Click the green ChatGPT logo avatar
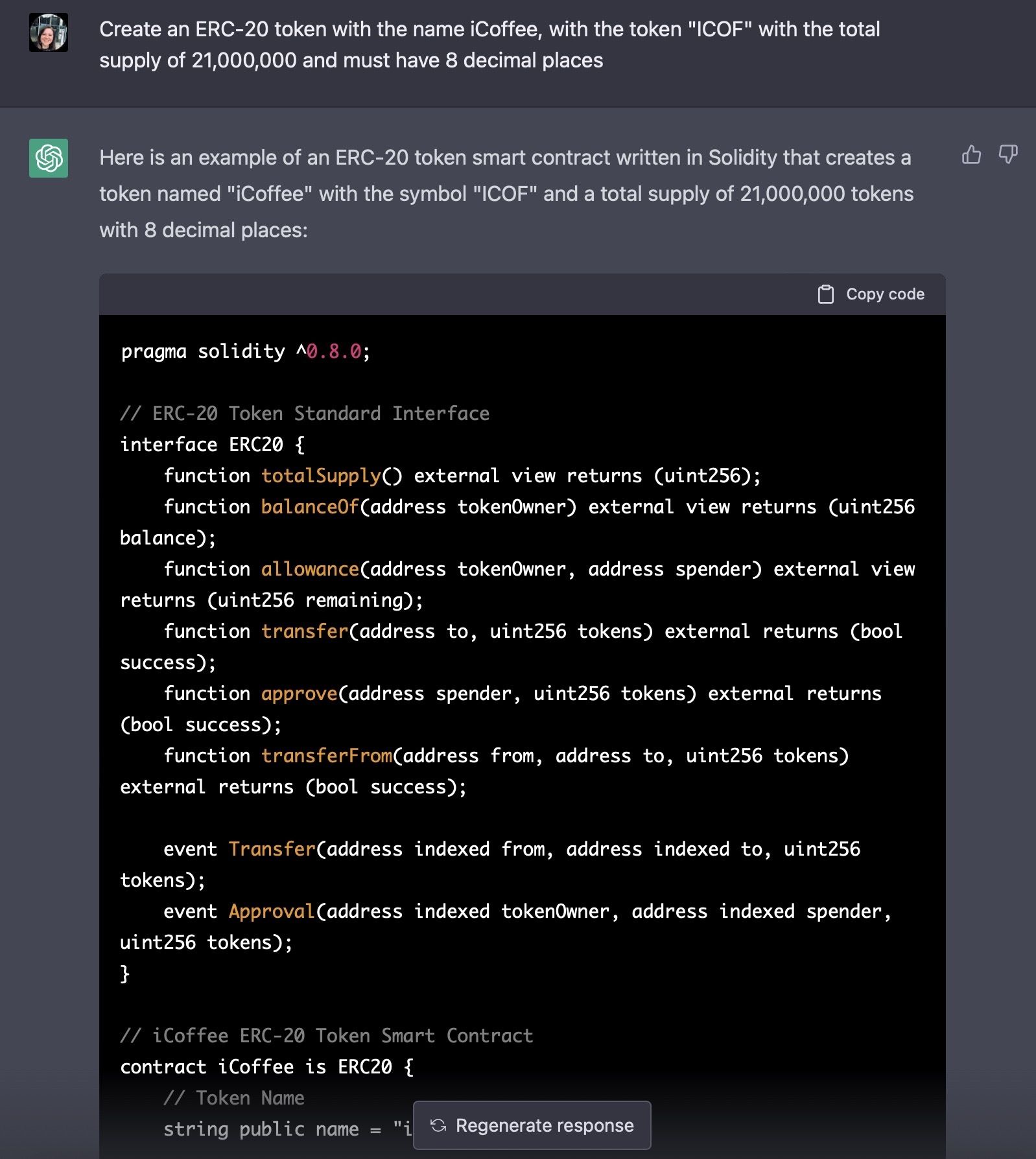The height and width of the screenshot is (1159, 1036). click(x=49, y=158)
